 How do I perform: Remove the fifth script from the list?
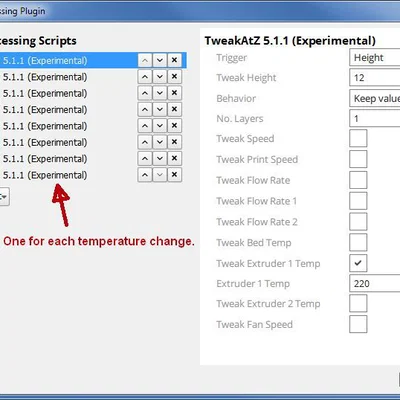[x=174, y=126]
